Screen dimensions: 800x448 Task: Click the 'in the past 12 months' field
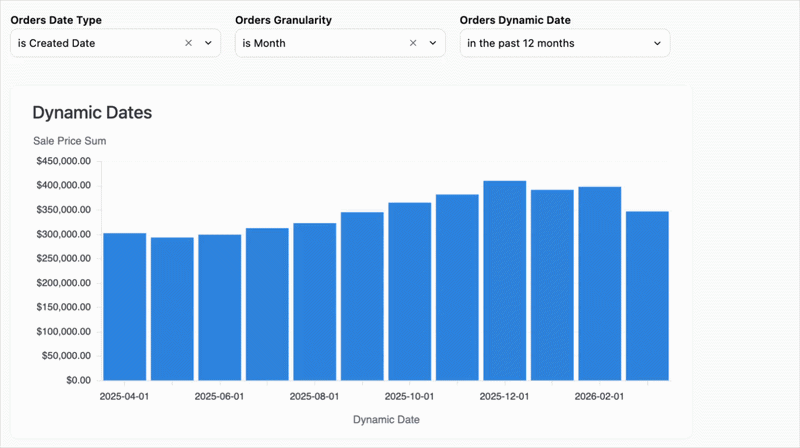pos(565,43)
